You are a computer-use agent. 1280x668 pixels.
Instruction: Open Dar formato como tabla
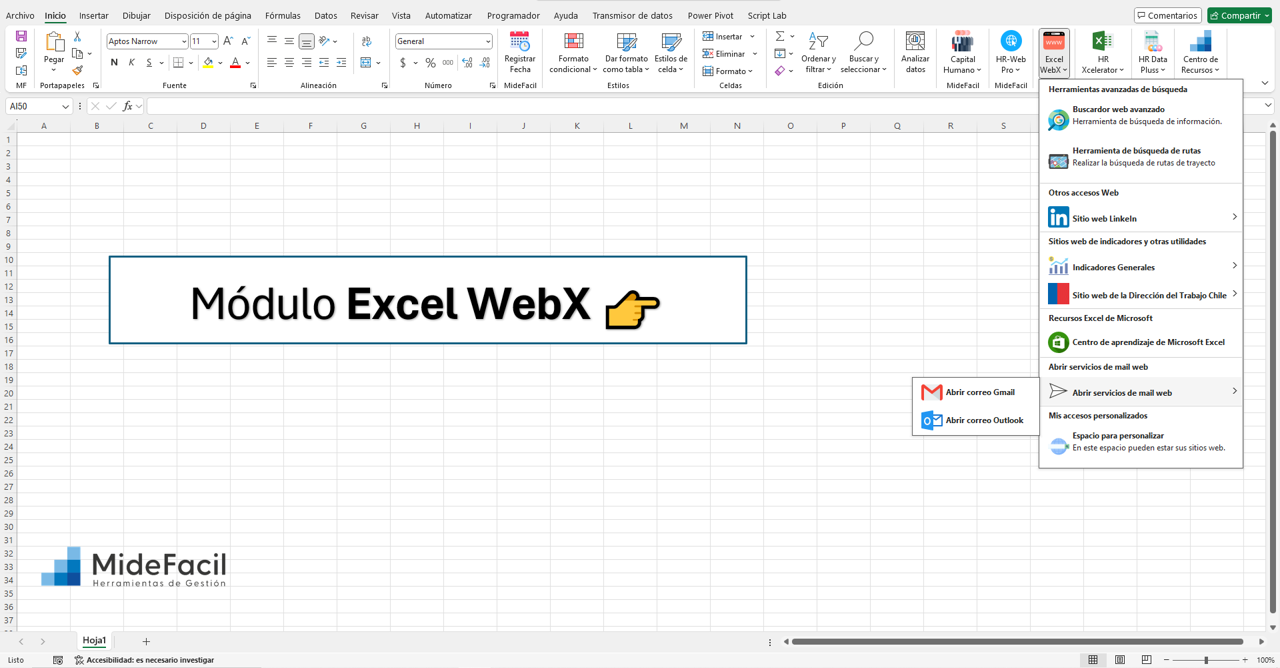click(626, 52)
